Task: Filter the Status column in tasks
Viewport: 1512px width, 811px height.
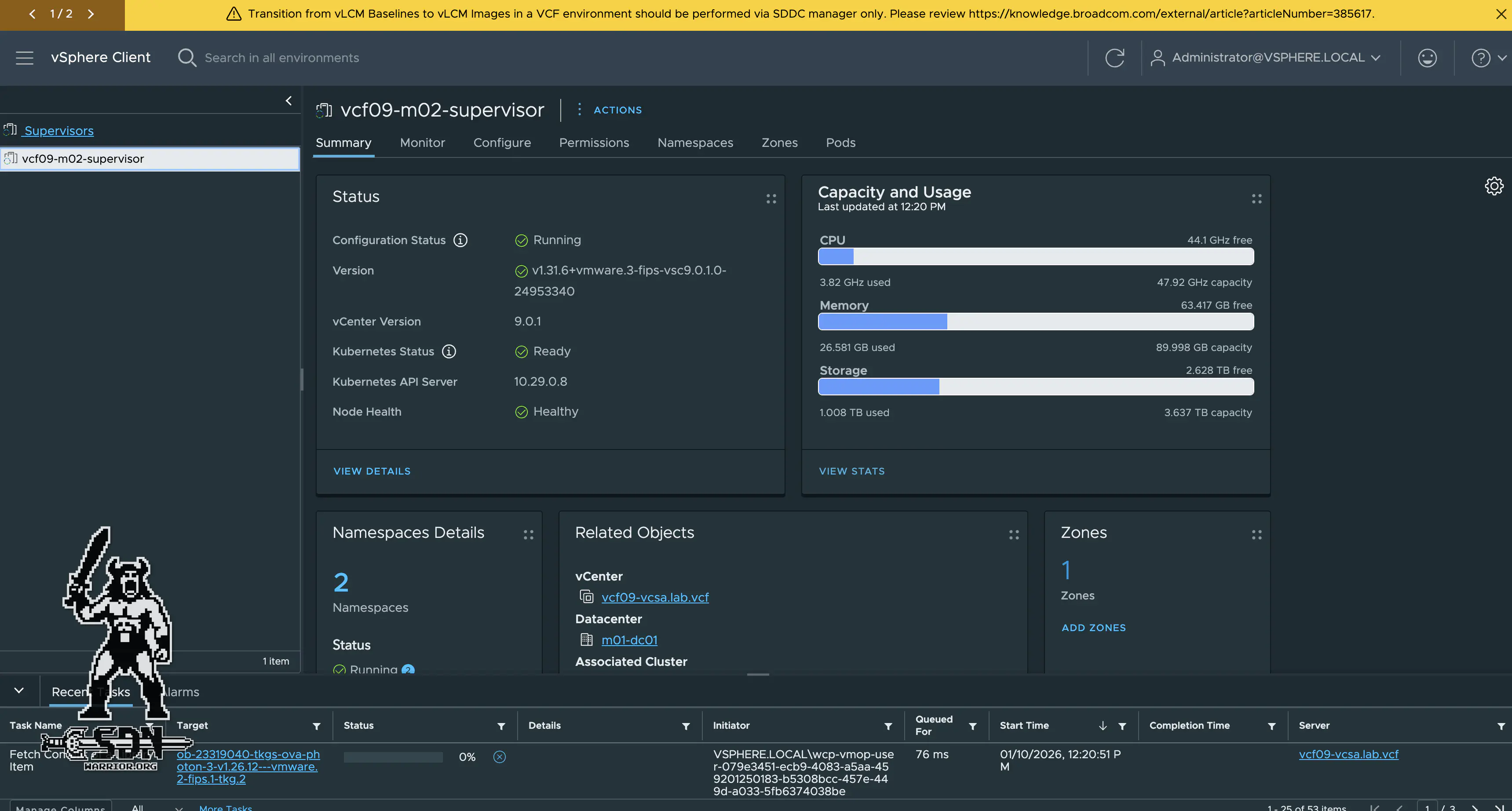Action: click(500, 727)
